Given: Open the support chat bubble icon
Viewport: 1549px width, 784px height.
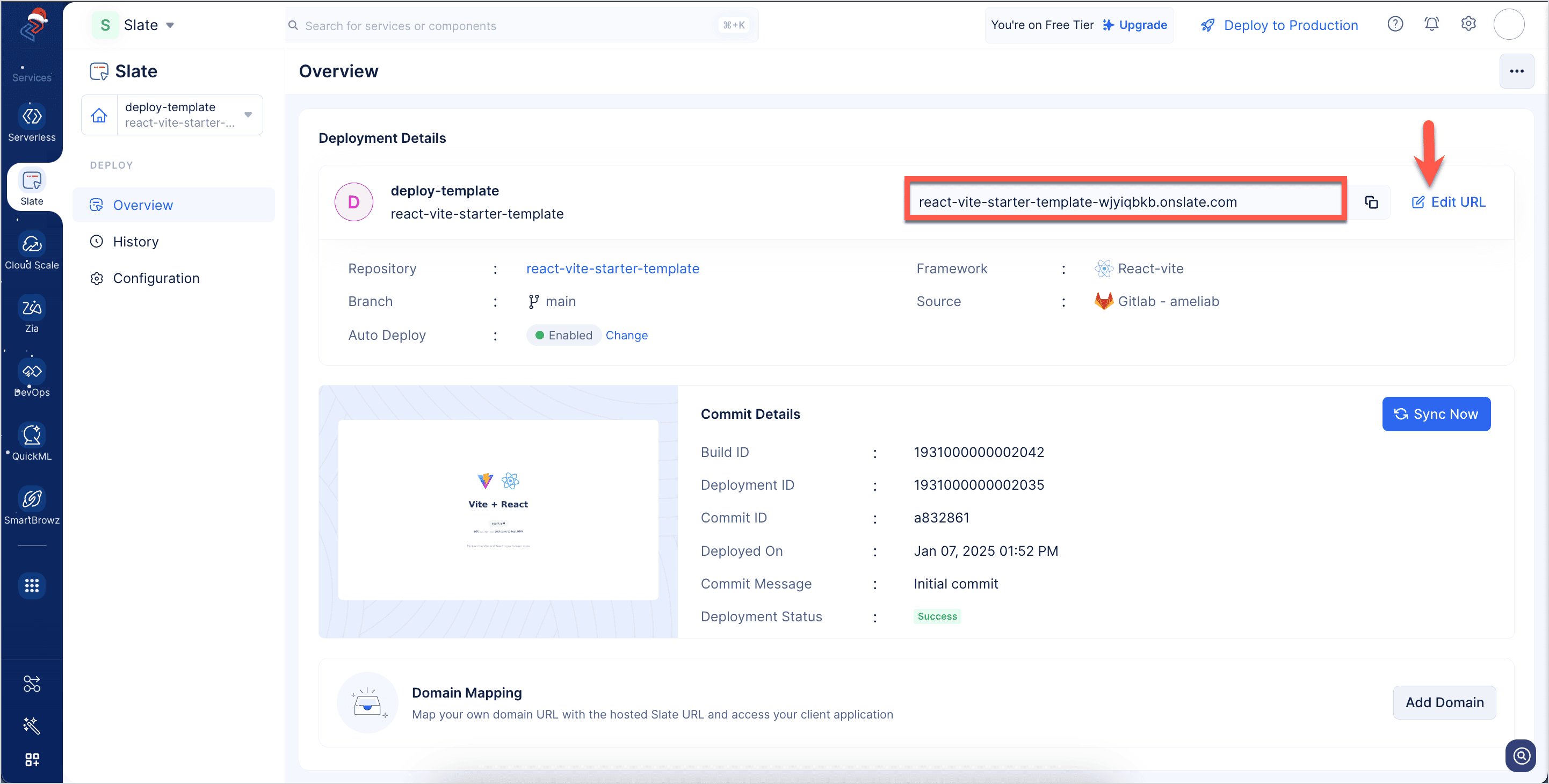Looking at the screenshot, I should [x=1521, y=755].
